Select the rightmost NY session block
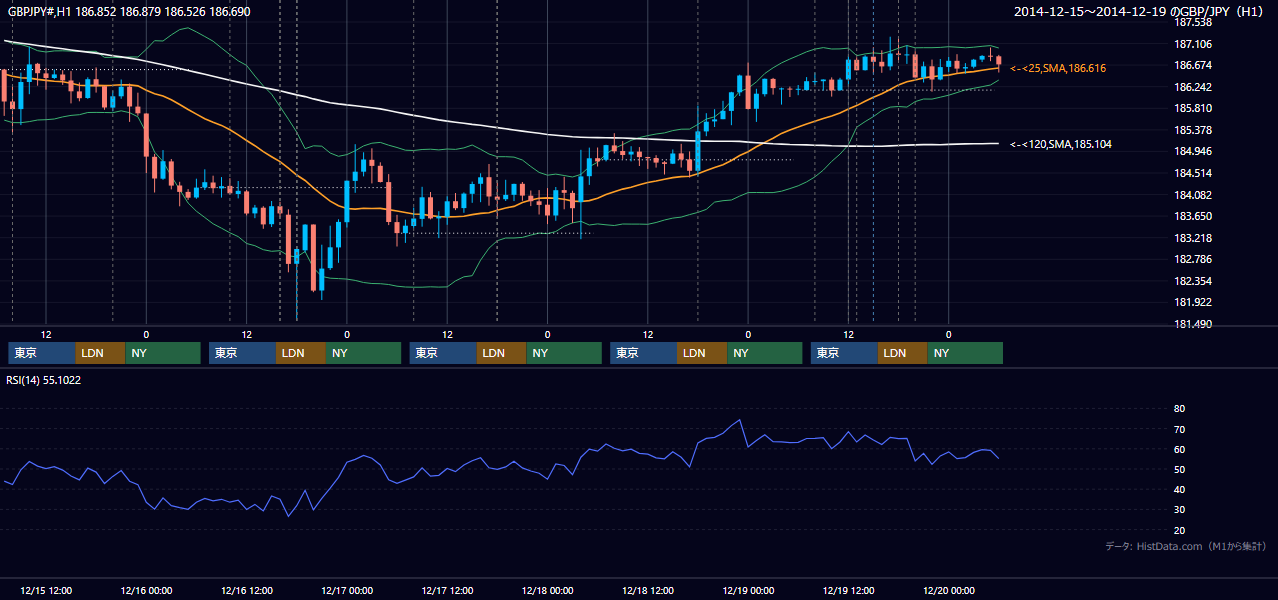This screenshot has width=1278, height=600. [965, 353]
